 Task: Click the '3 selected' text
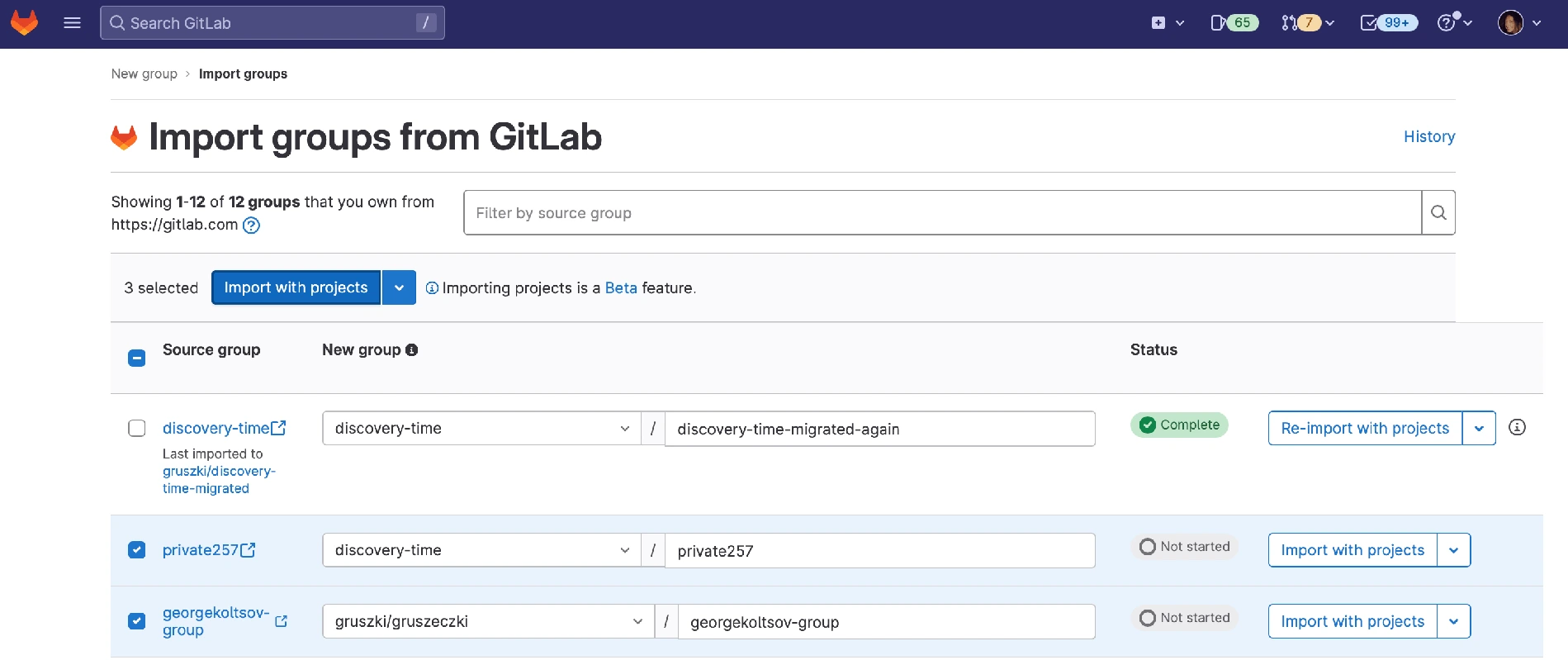coord(161,287)
